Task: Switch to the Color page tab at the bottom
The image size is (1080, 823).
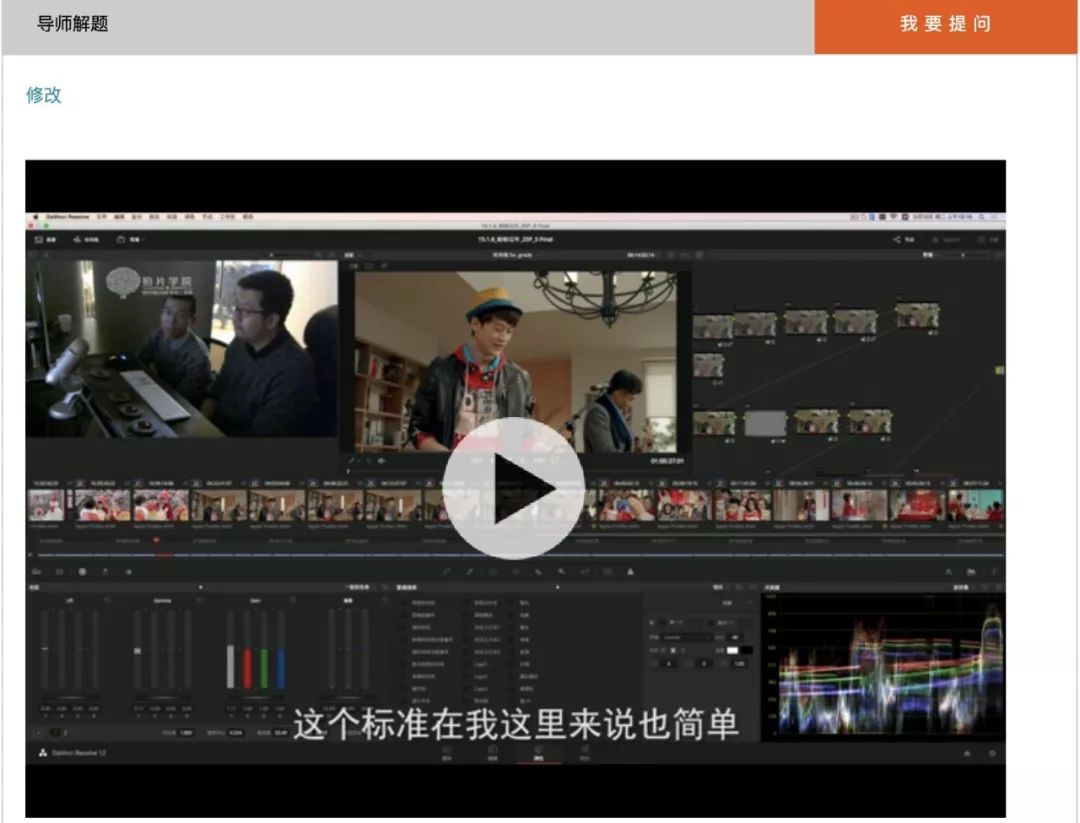Action: tap(539, 752)
